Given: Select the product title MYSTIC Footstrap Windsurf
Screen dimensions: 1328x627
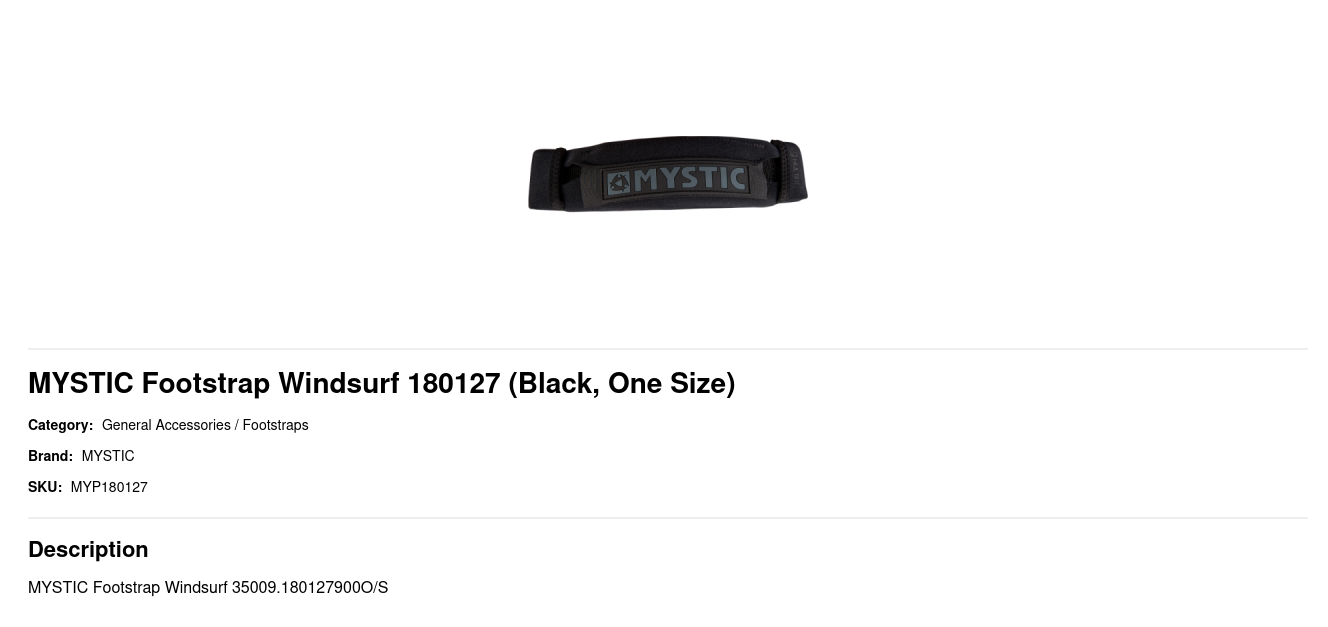Looking at the screenshot, I should point(213,383).
